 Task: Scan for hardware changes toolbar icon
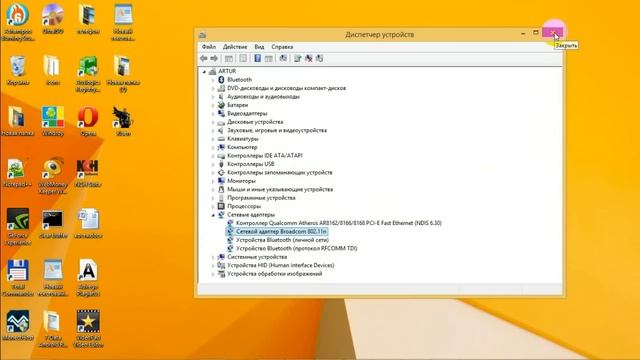283,58
